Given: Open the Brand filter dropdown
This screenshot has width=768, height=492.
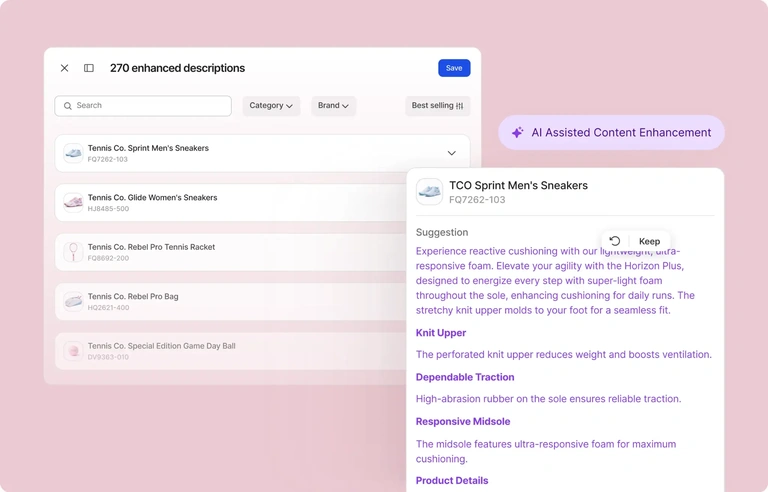Looking at the screenshot, I should (x=333, y=106).
